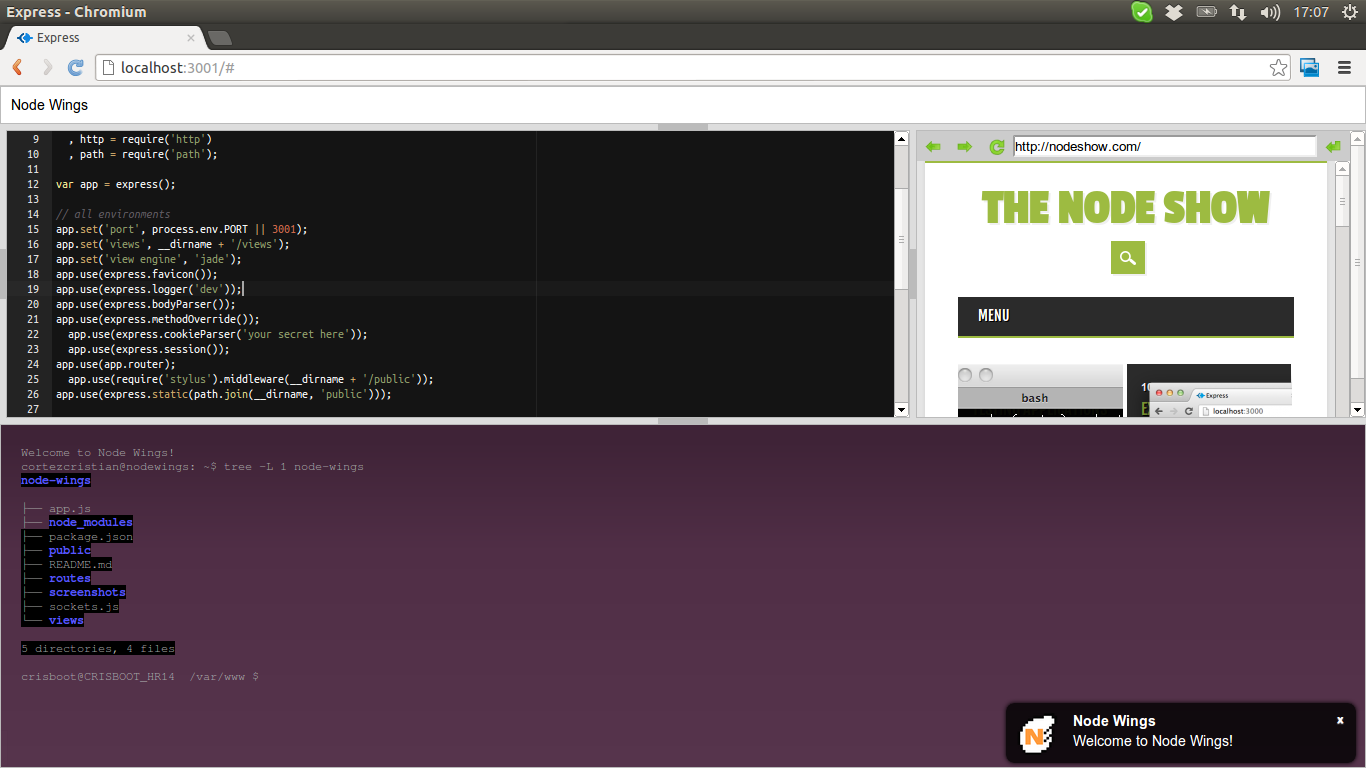Click screenshots in the terminal tree output
Image resolution: width=1366 pixels, height=768 pixels.
tap(87, 593)
